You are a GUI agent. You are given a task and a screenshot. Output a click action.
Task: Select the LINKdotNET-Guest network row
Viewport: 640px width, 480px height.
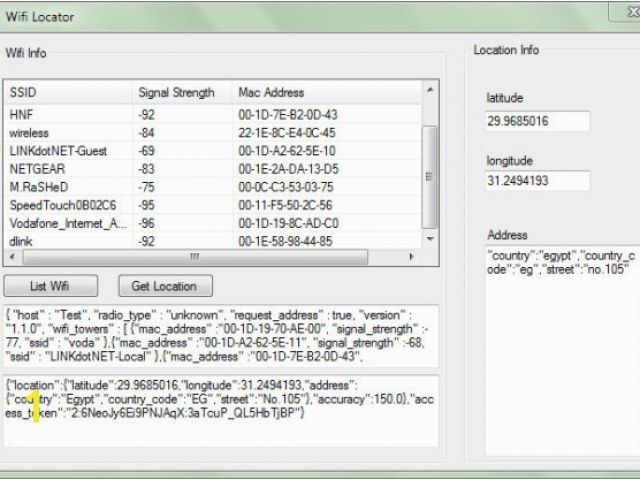[212, 151]
